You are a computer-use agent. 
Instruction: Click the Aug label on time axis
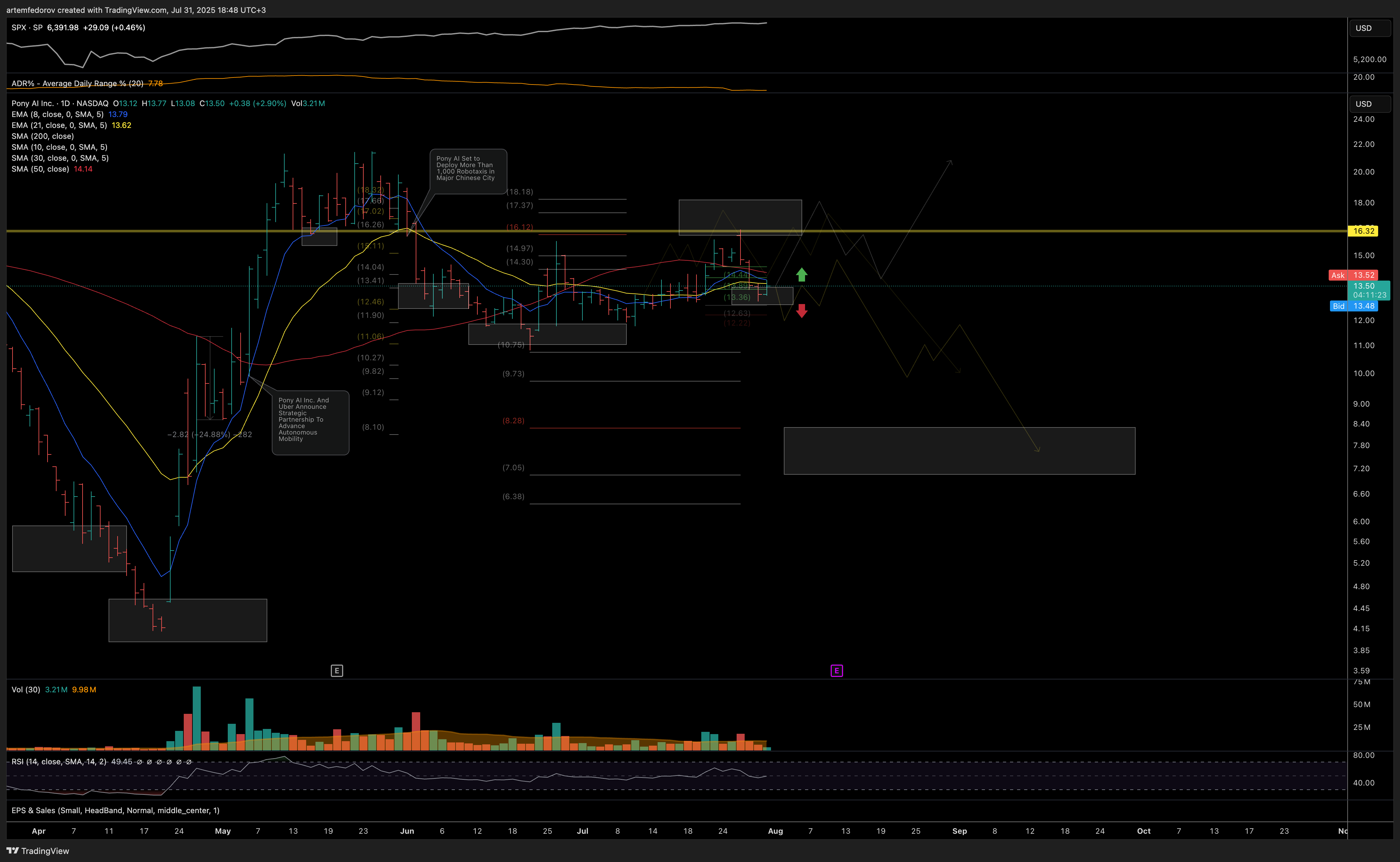point(775,831)
